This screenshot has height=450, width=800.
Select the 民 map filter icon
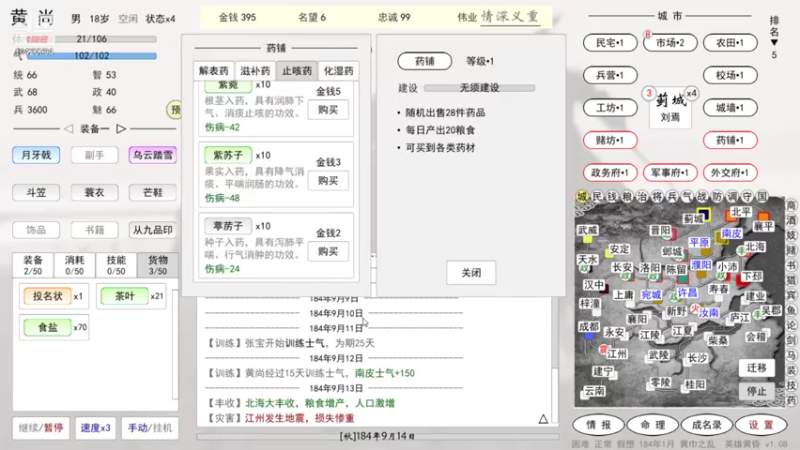[597, 196]
